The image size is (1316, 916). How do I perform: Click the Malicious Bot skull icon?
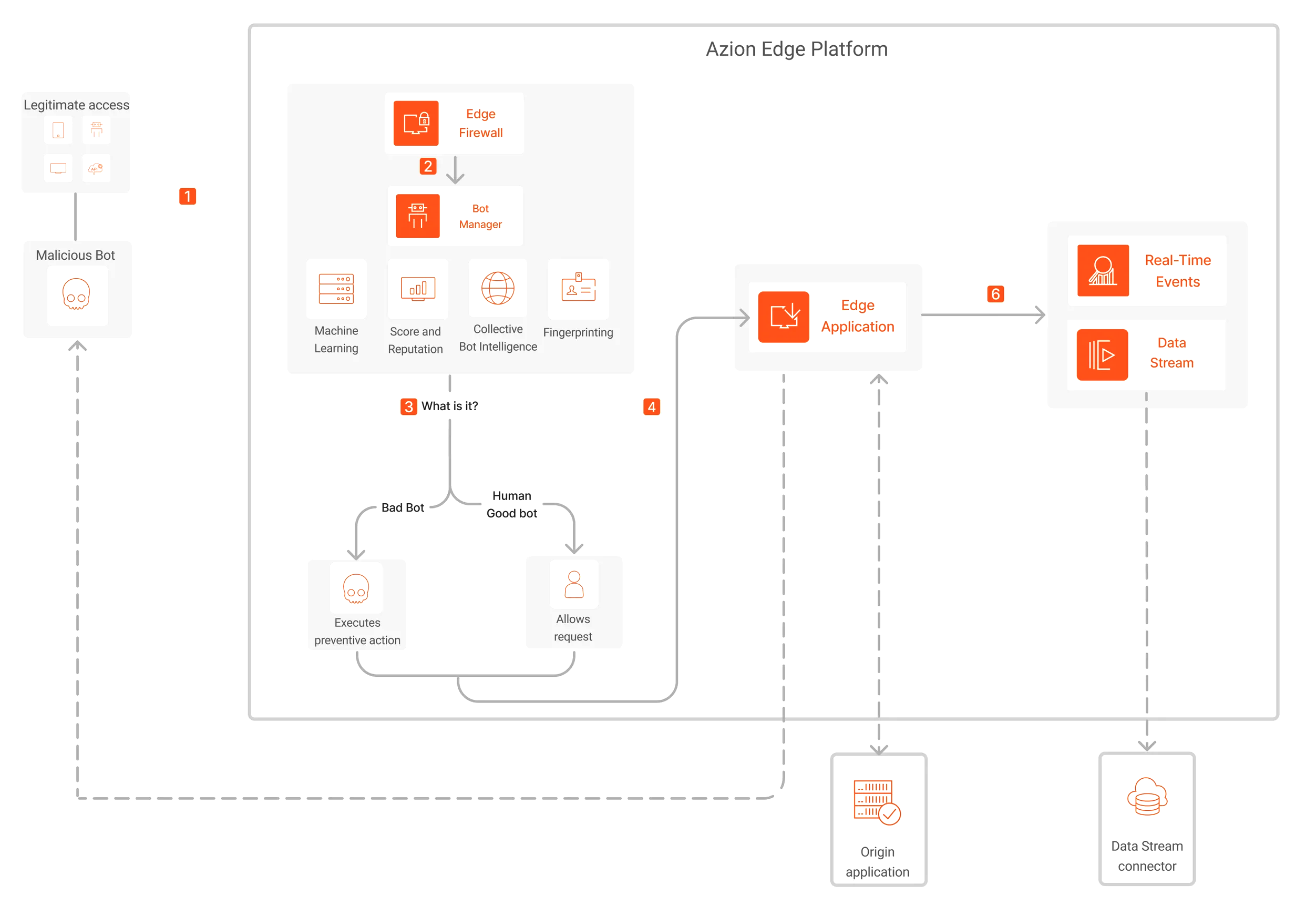click(x=75, y=294)
